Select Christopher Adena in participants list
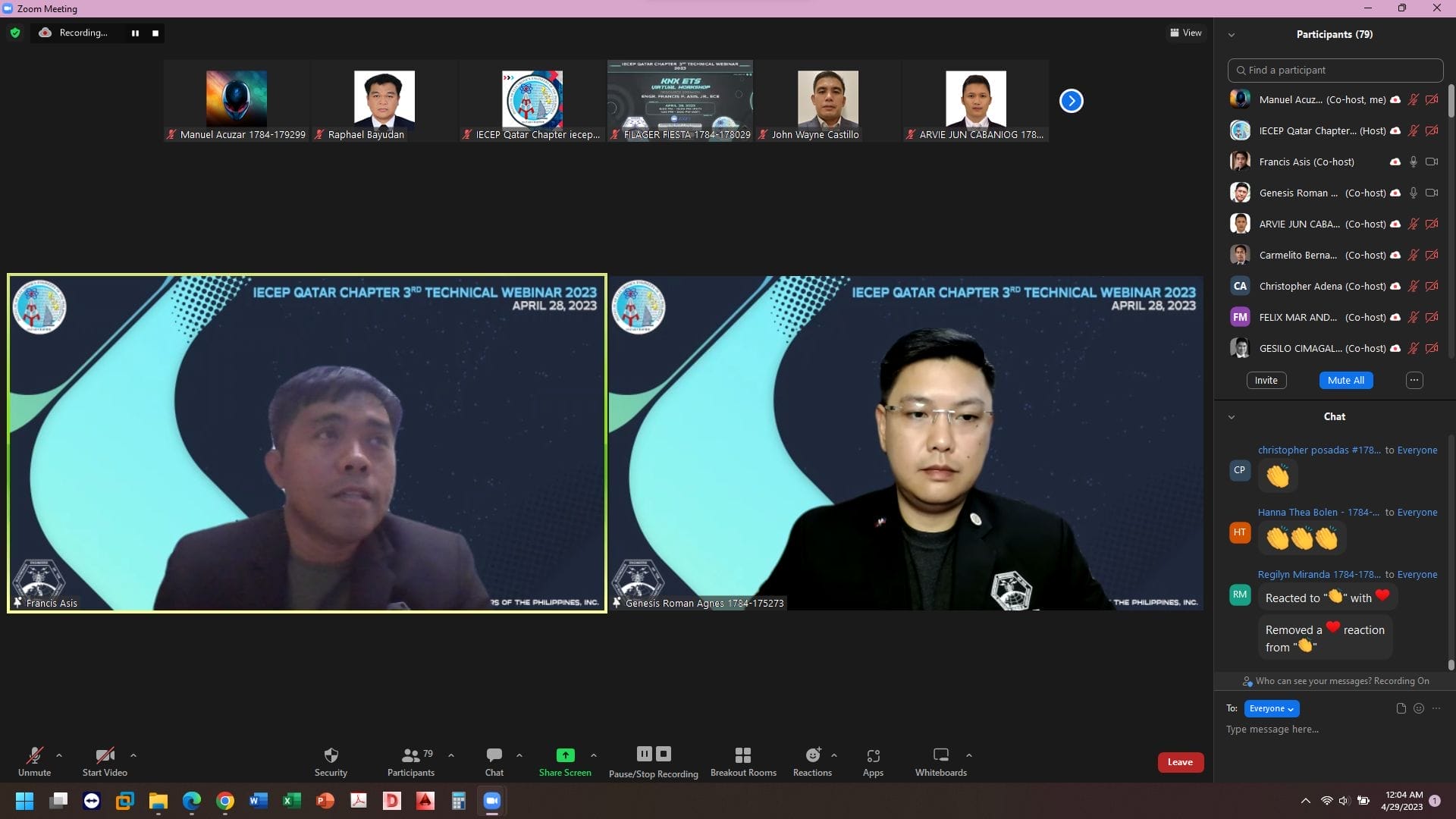The width and height of the screenshot is (1456, 819). (x=1335, y=286)
